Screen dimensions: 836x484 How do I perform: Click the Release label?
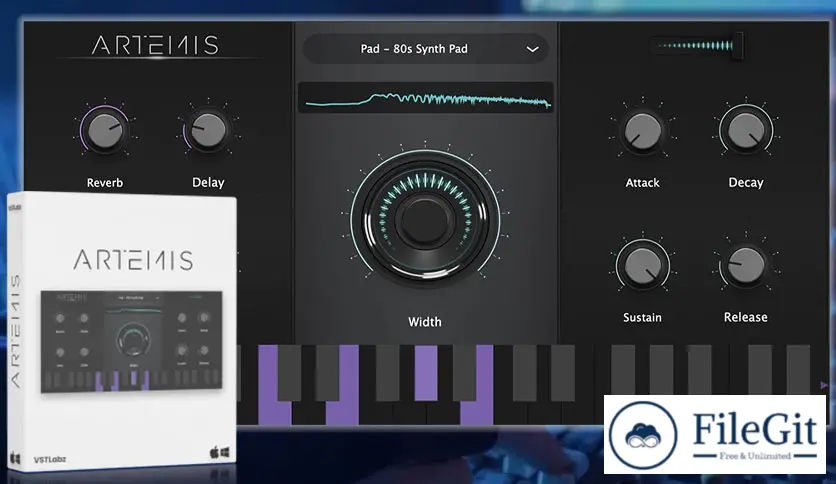click(x=746, y=317)
